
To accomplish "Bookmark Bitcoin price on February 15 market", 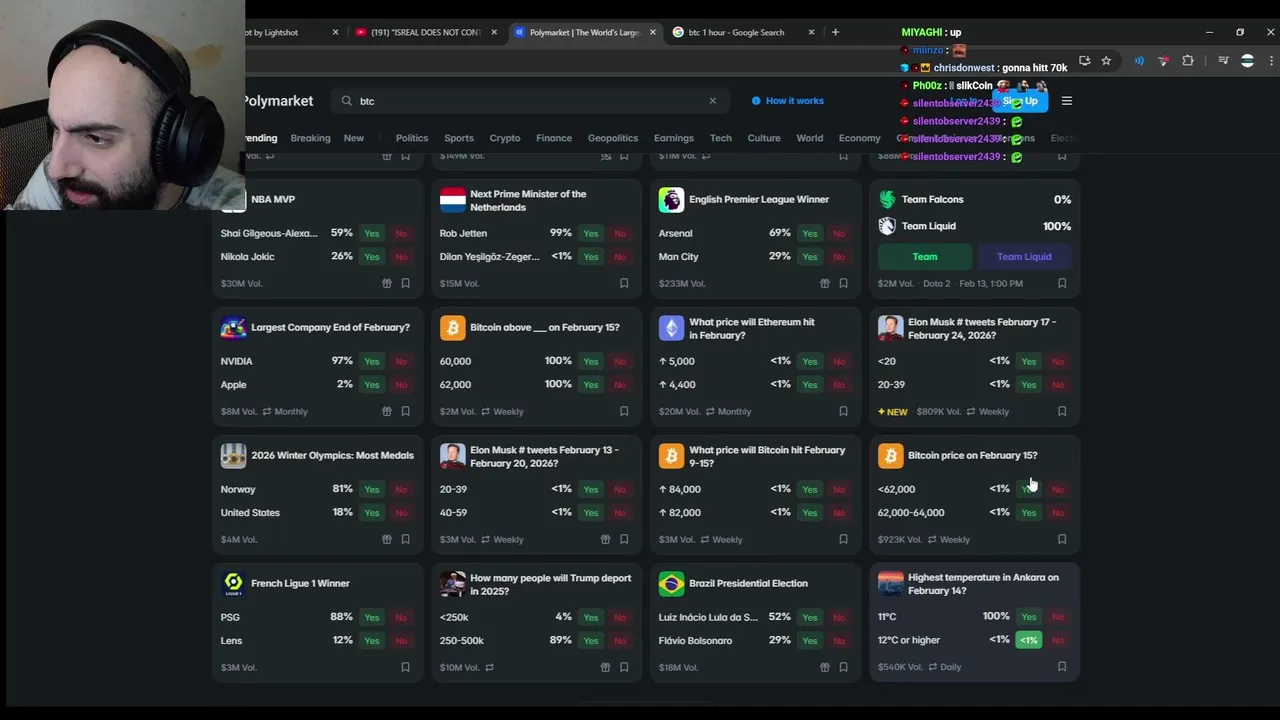I will (x=1062, y=539).
